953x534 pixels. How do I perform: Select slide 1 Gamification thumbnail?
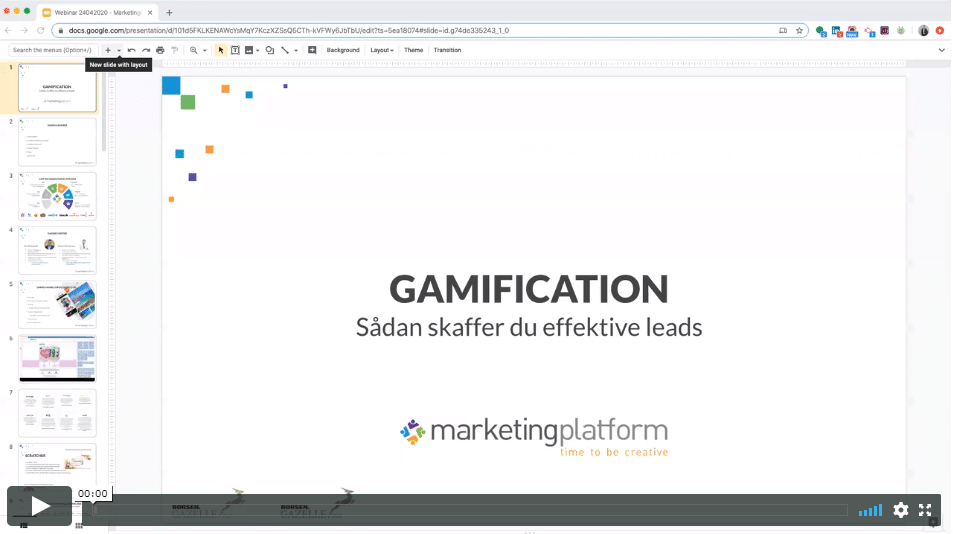coord(57,88)
